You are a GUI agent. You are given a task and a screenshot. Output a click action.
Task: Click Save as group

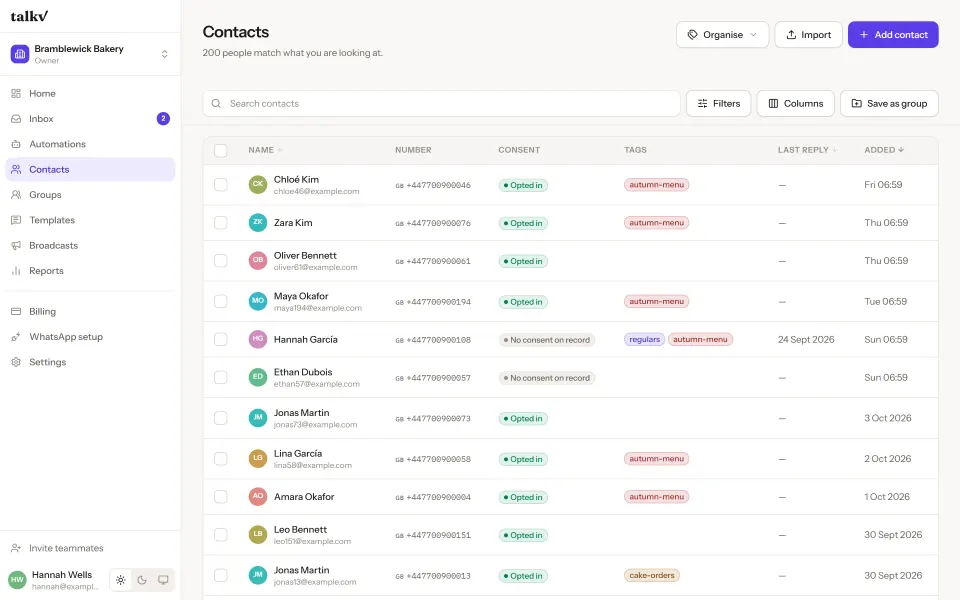coord(889,103)
